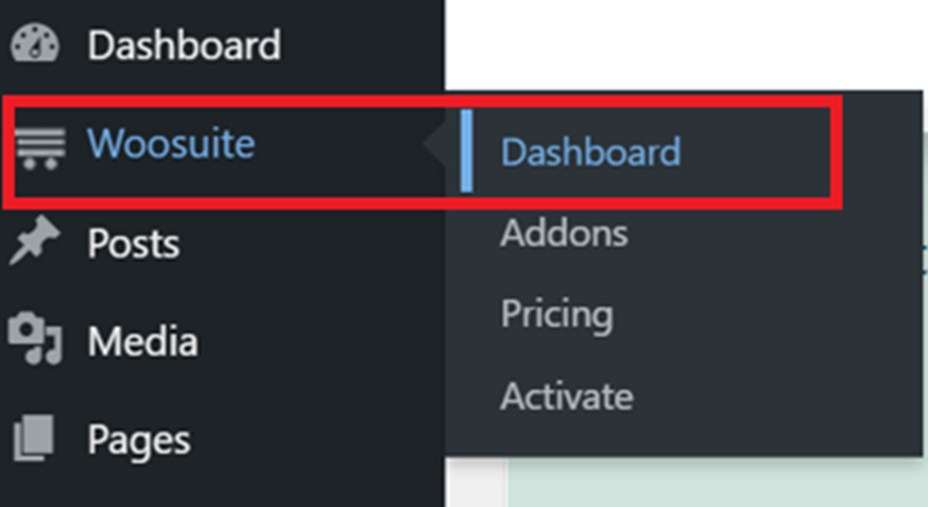Open Posts via the pushpin icon

pos(34,240)
